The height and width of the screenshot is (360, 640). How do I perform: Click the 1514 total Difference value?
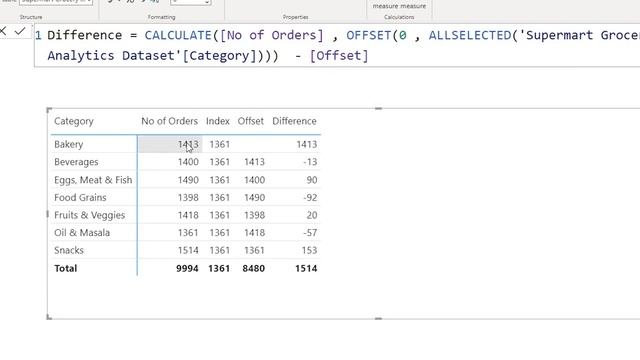pos(306,268)
